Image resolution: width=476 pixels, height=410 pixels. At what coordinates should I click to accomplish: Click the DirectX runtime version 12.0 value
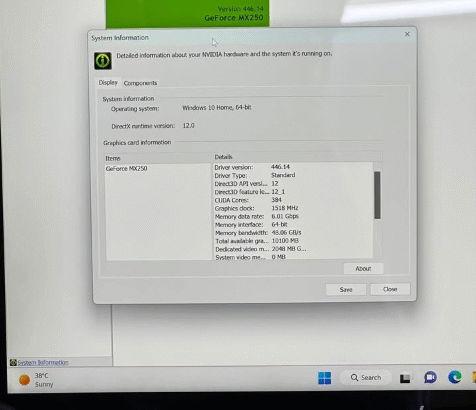click(x=188, y=126)
